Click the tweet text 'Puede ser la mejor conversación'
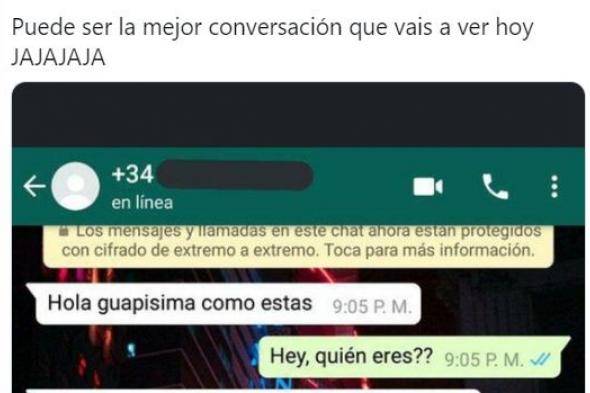 [x=177, y=27]
